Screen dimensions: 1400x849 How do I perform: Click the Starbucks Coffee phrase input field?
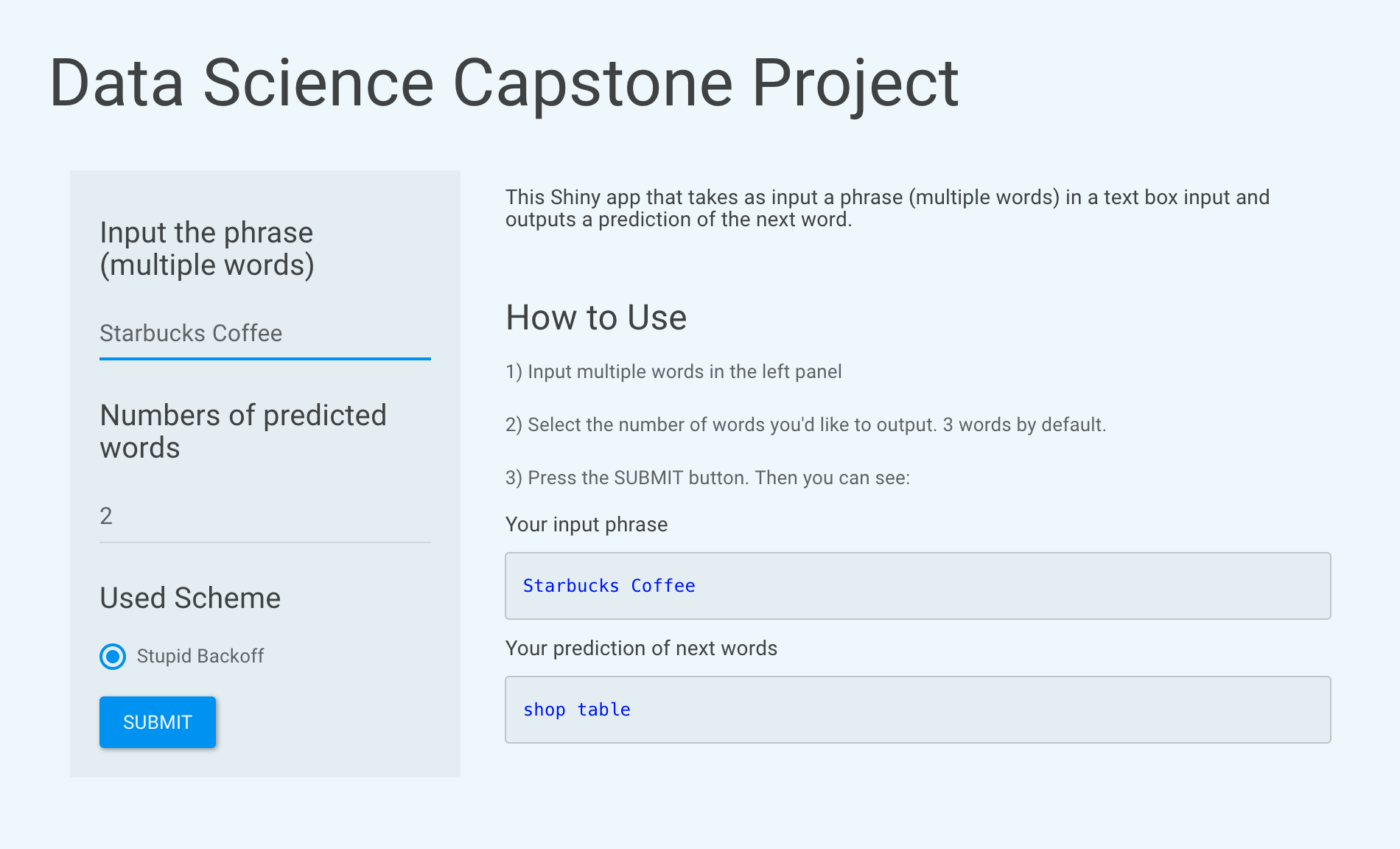265,334
